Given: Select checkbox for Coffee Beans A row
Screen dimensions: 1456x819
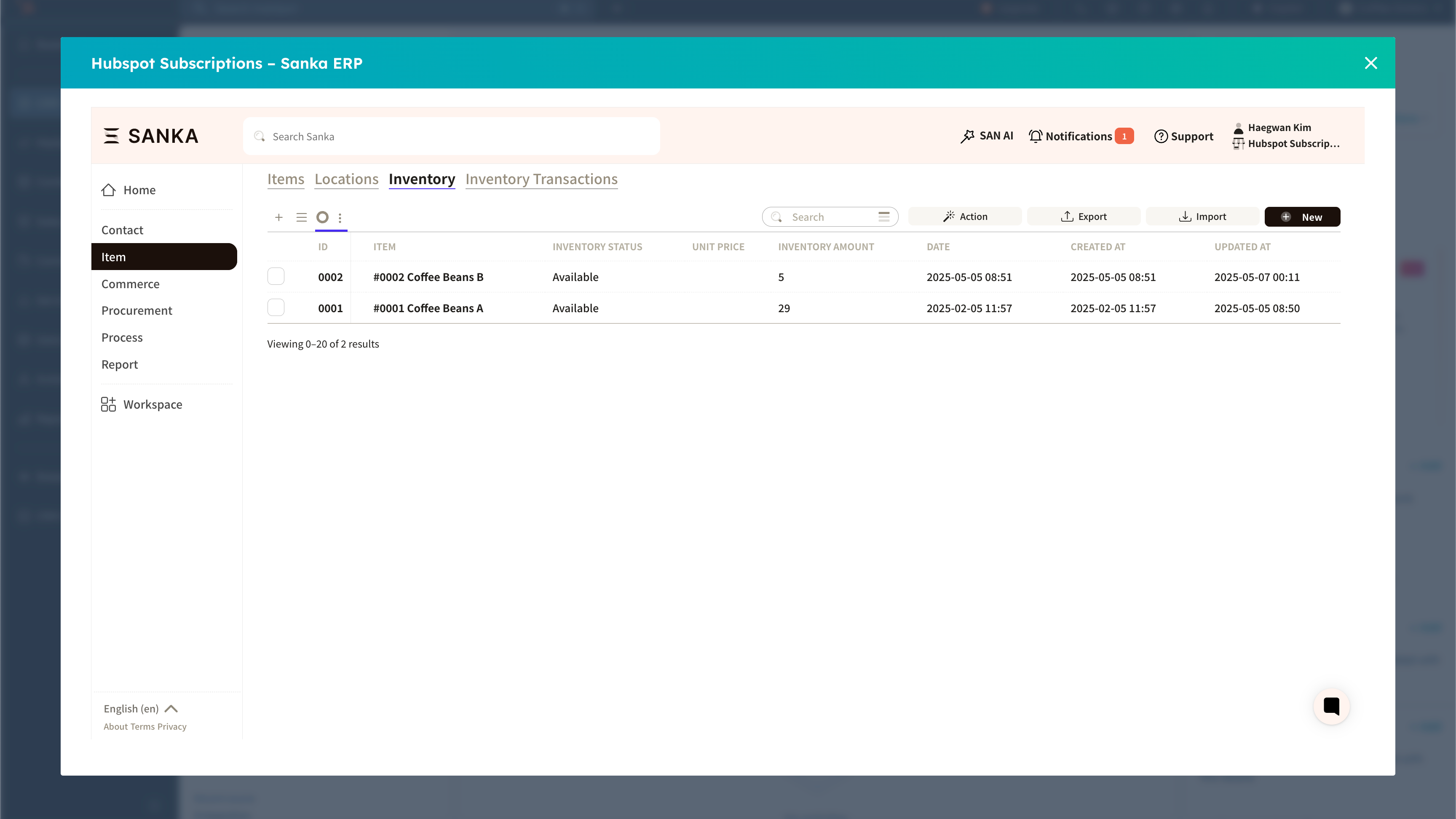Looking at the screenshot, I should tap(276, 308).
